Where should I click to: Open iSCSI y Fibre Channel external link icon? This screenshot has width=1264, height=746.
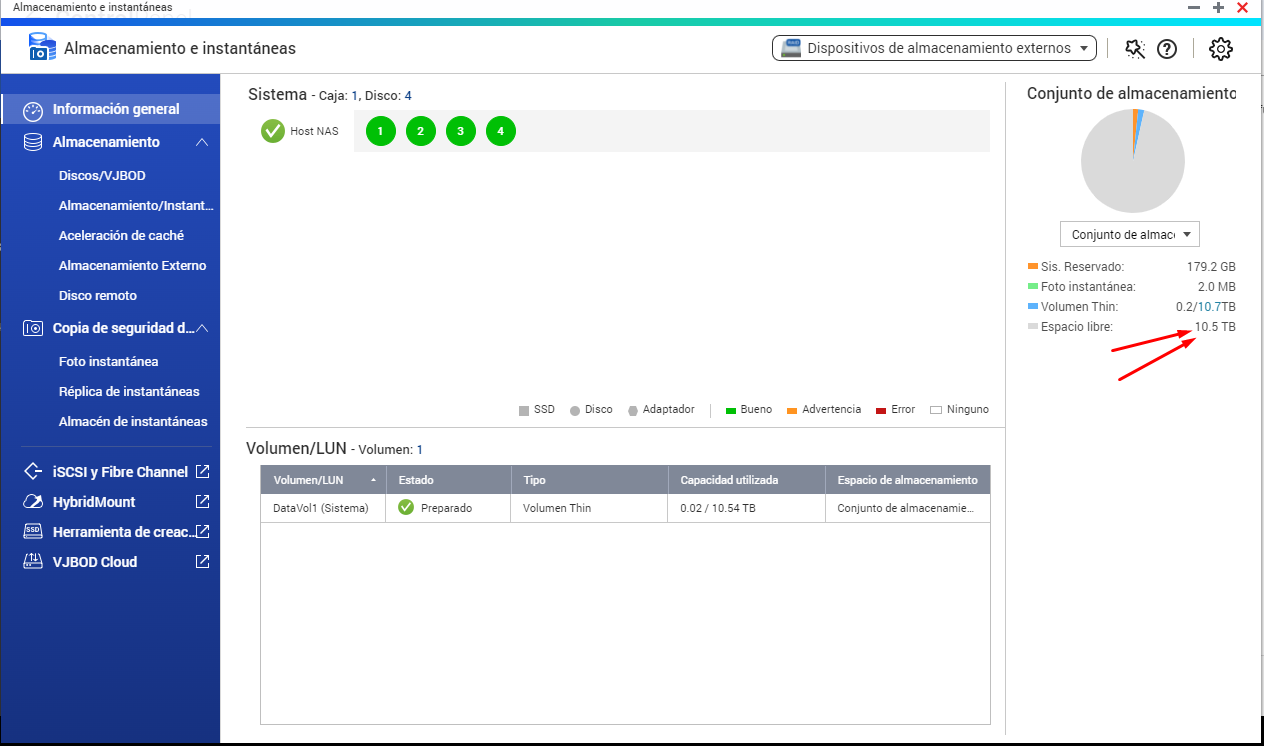203,471
